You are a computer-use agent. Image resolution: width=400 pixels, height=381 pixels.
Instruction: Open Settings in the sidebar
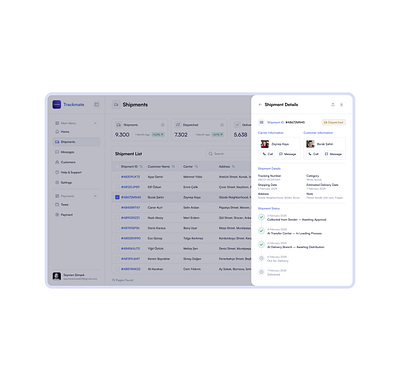[76, 182]
